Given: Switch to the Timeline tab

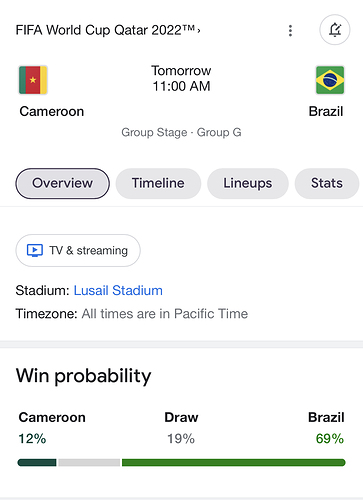Looking at the screenshot, I should coord(158,183).
